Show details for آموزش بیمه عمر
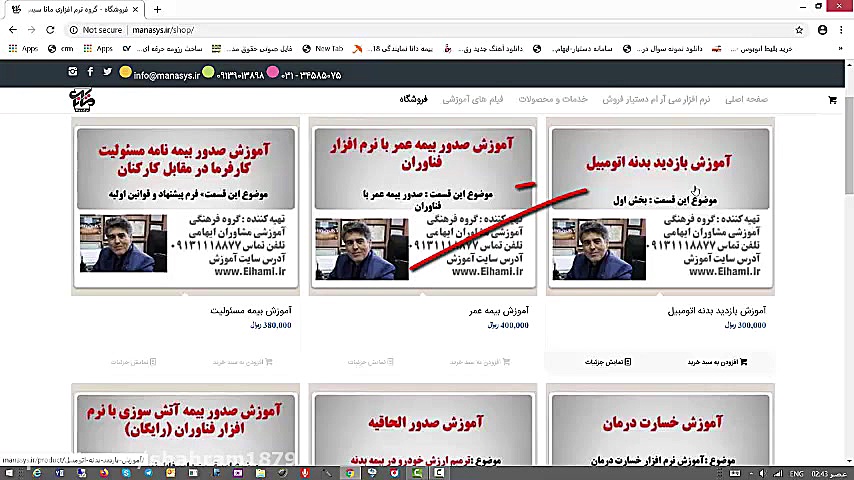The image size is (854, 480). tap(370, 362)
